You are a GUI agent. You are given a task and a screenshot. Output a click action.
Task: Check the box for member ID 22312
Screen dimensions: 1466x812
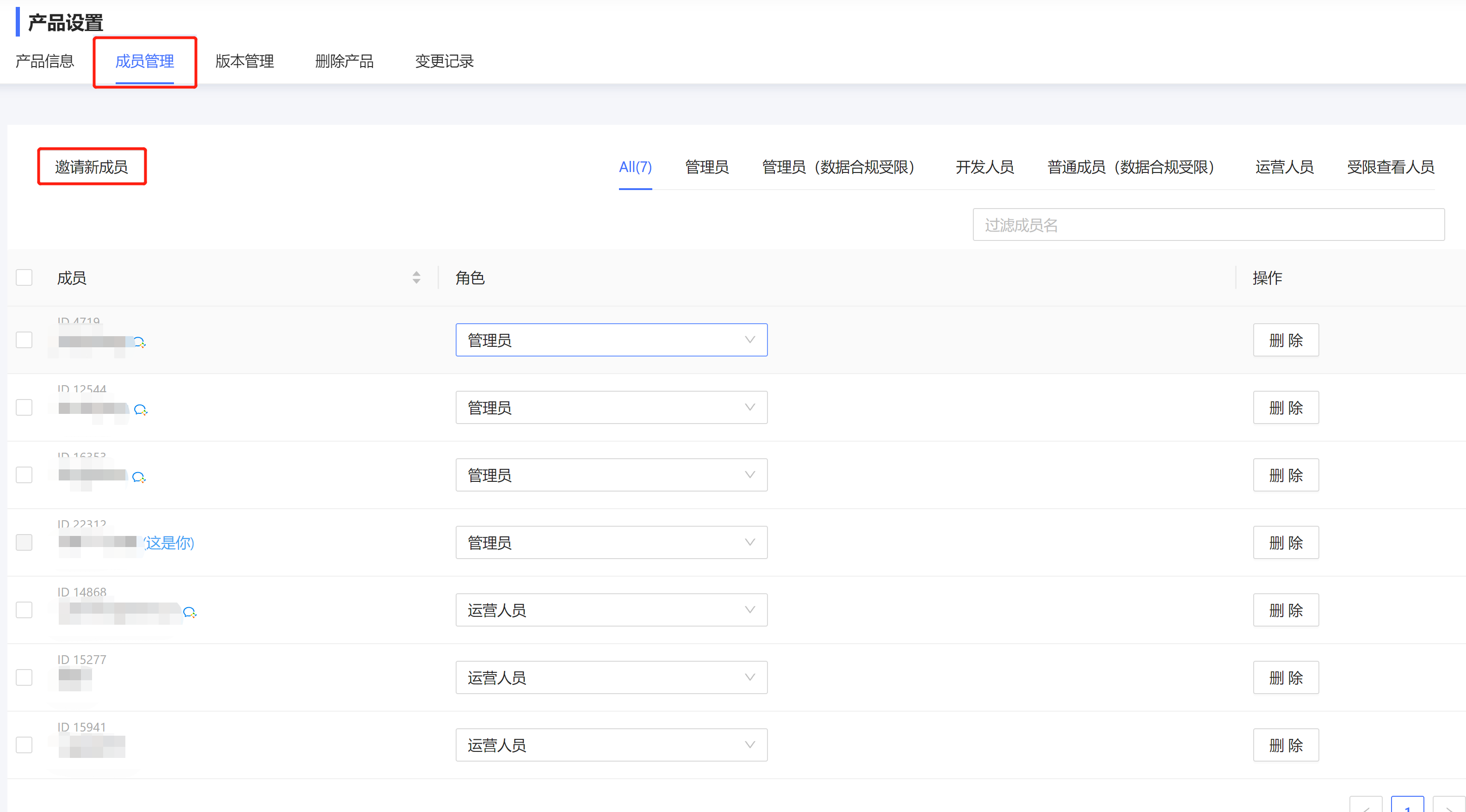pos(24,542)
